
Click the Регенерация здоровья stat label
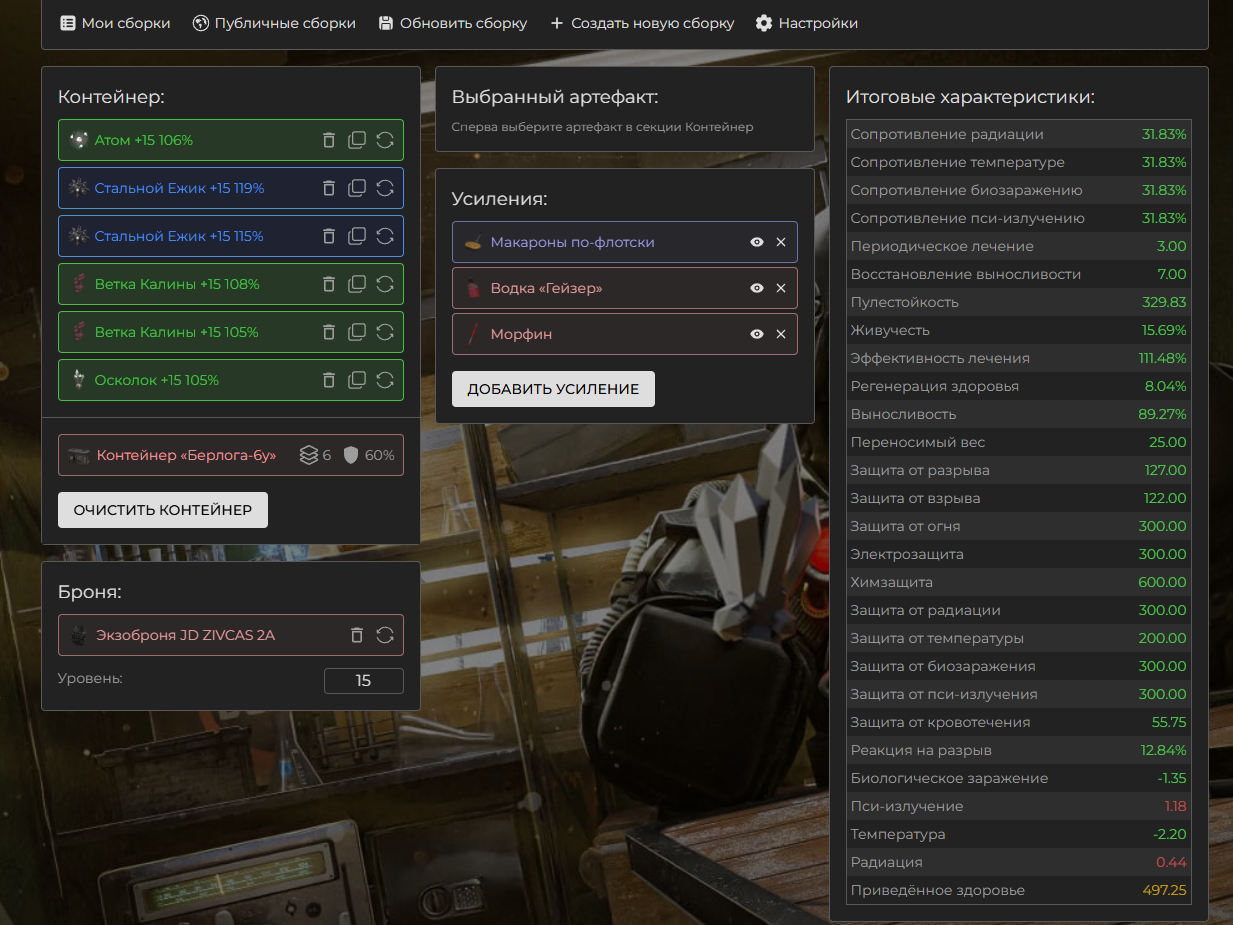[x=935, y=386]
